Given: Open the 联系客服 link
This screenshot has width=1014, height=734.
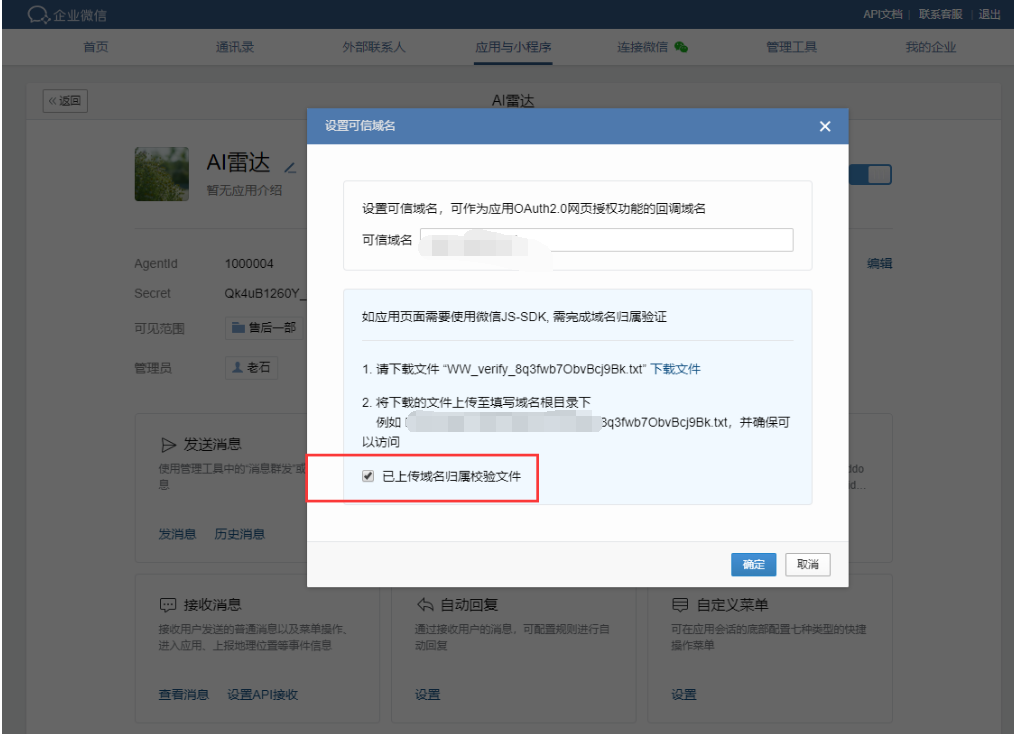Looking at the screenshot, I should click(x=940, y=14).
